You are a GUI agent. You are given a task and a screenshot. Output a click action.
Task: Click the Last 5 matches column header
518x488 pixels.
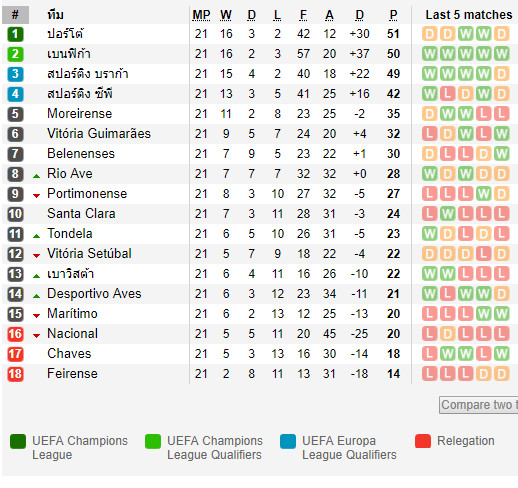coord(469,15)
